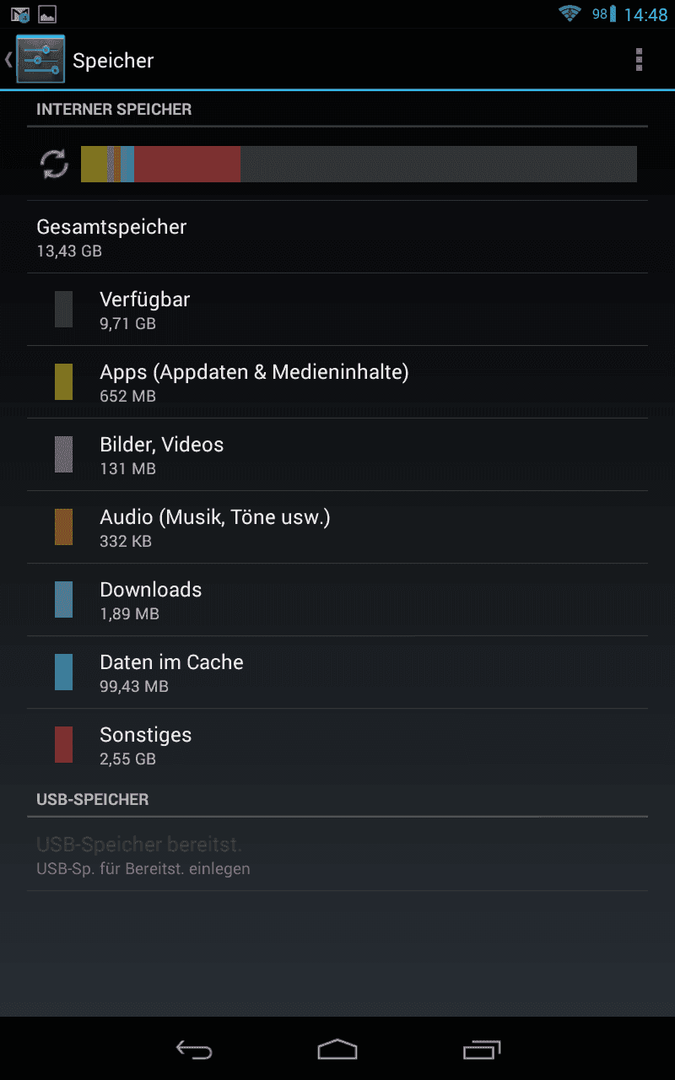
Task: Tap the red segment in storage bar
Action: coord(187,164)
